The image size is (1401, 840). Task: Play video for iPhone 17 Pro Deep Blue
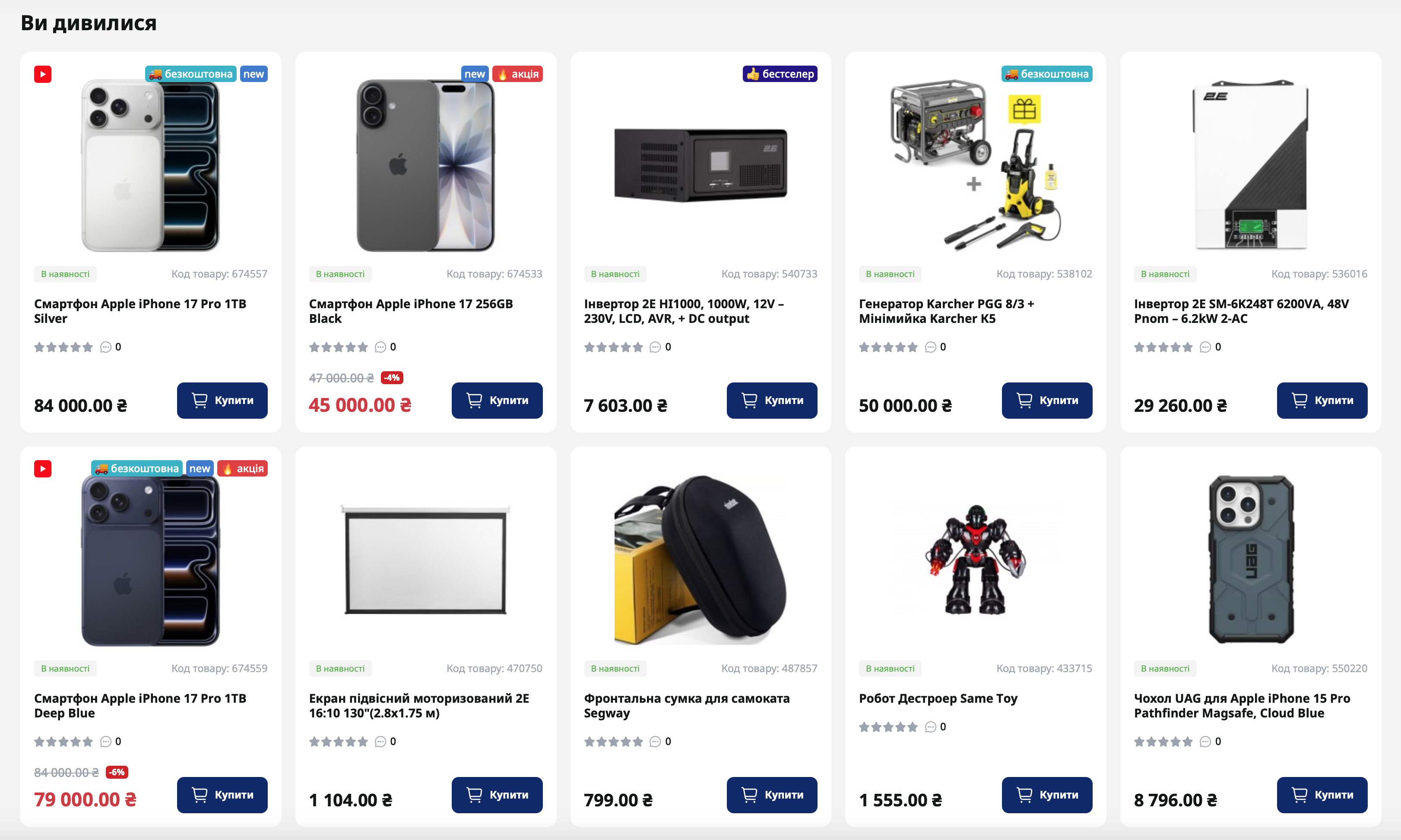pos(42,469)
